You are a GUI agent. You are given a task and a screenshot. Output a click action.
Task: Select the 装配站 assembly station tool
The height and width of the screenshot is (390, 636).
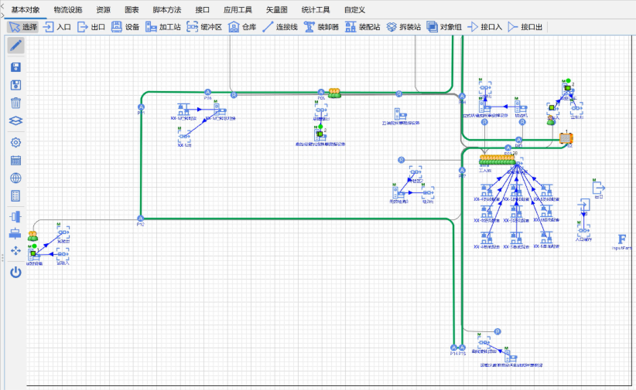click(x=363, y=27)
